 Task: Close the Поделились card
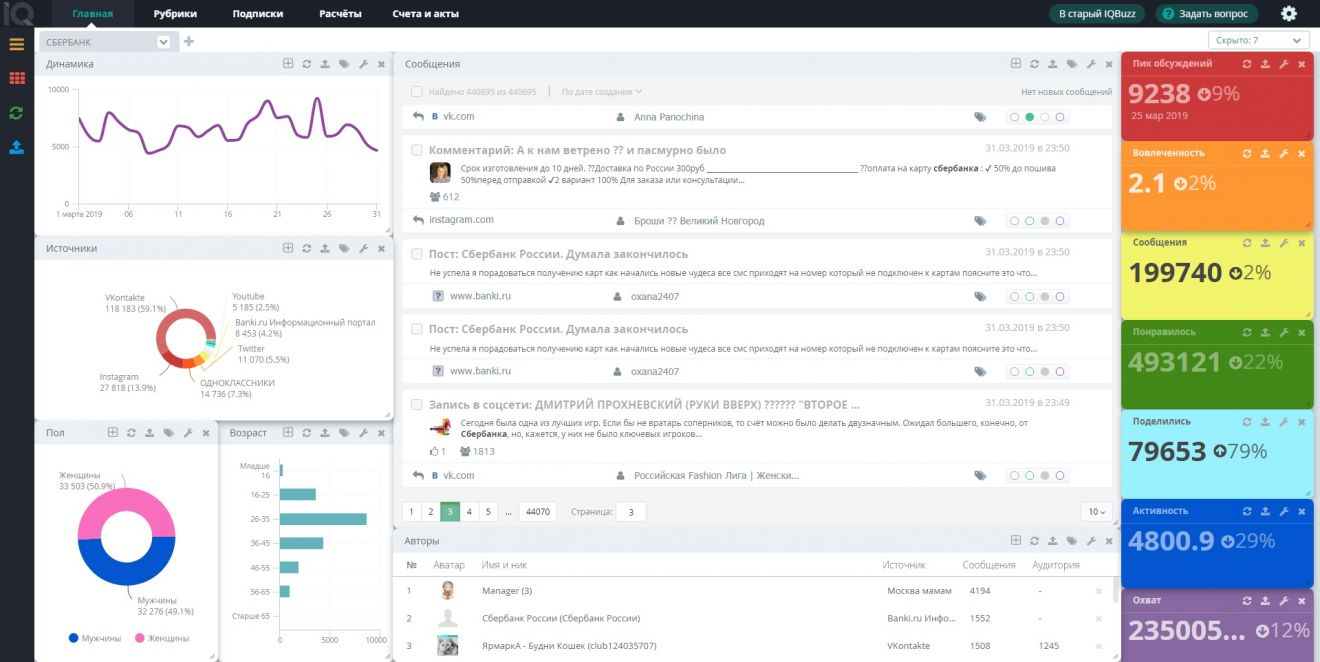[x=1301, y=422]
